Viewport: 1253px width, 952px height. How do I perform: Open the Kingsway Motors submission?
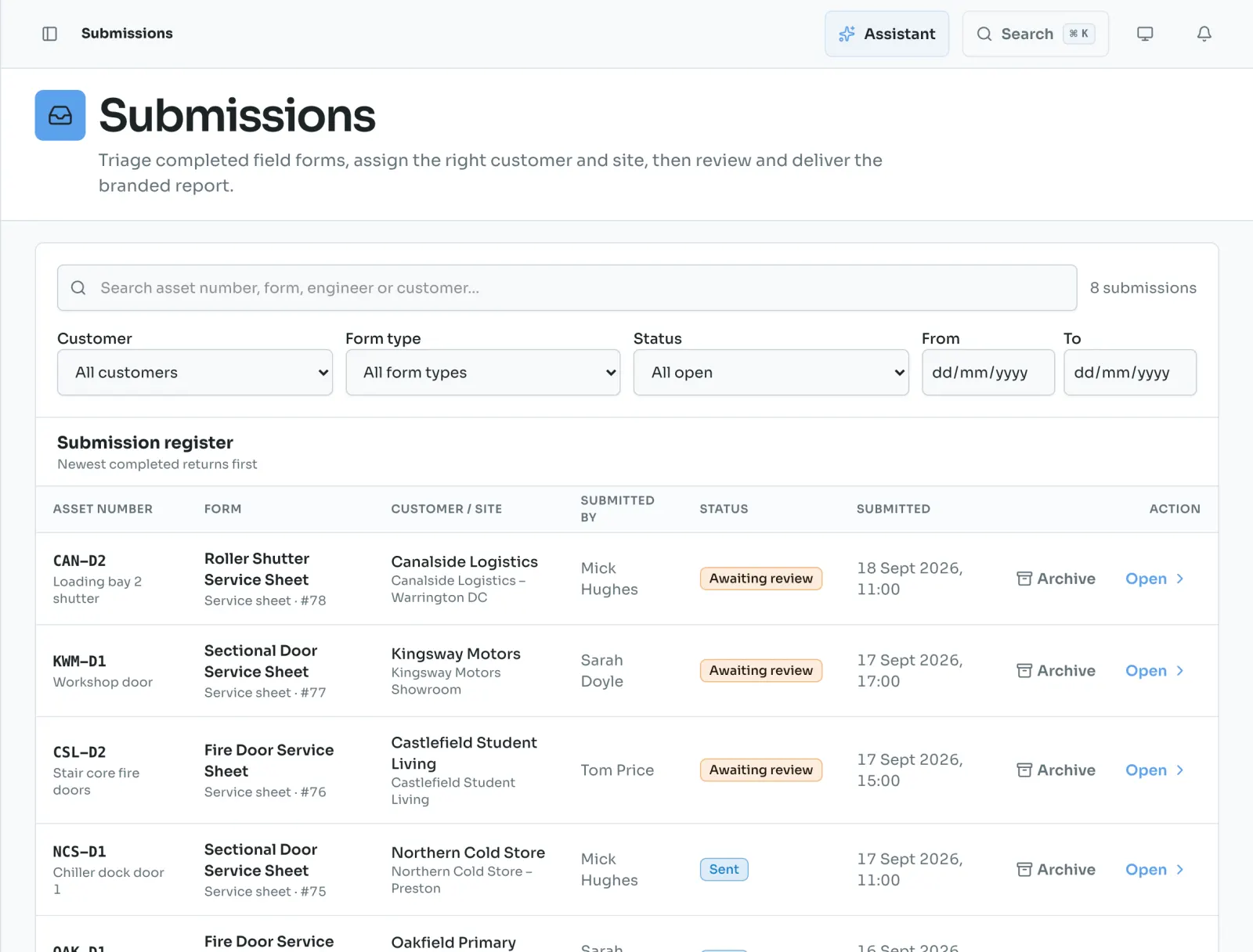(1154, 671)
